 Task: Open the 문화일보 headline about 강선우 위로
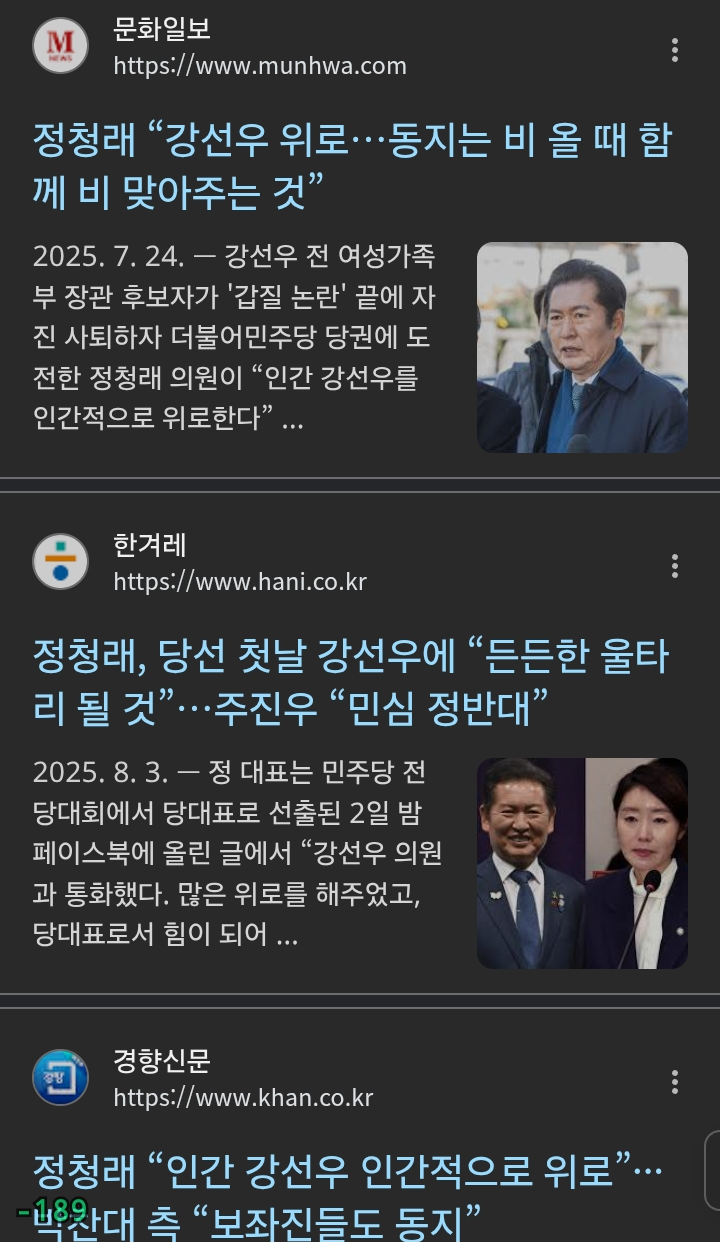(x=352, y=166)
